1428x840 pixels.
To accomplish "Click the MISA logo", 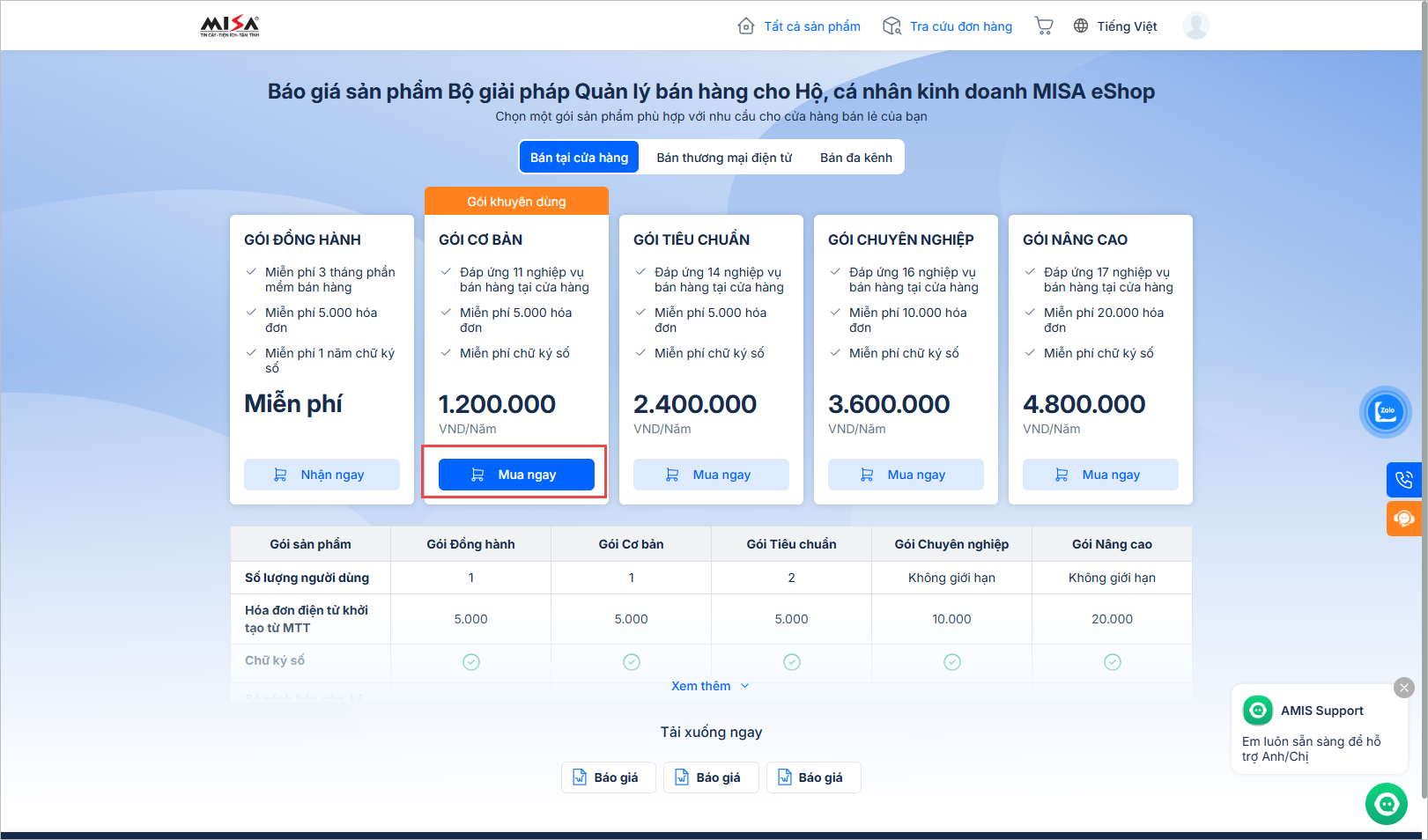I will pyautogui.click(x=230, y=26).
